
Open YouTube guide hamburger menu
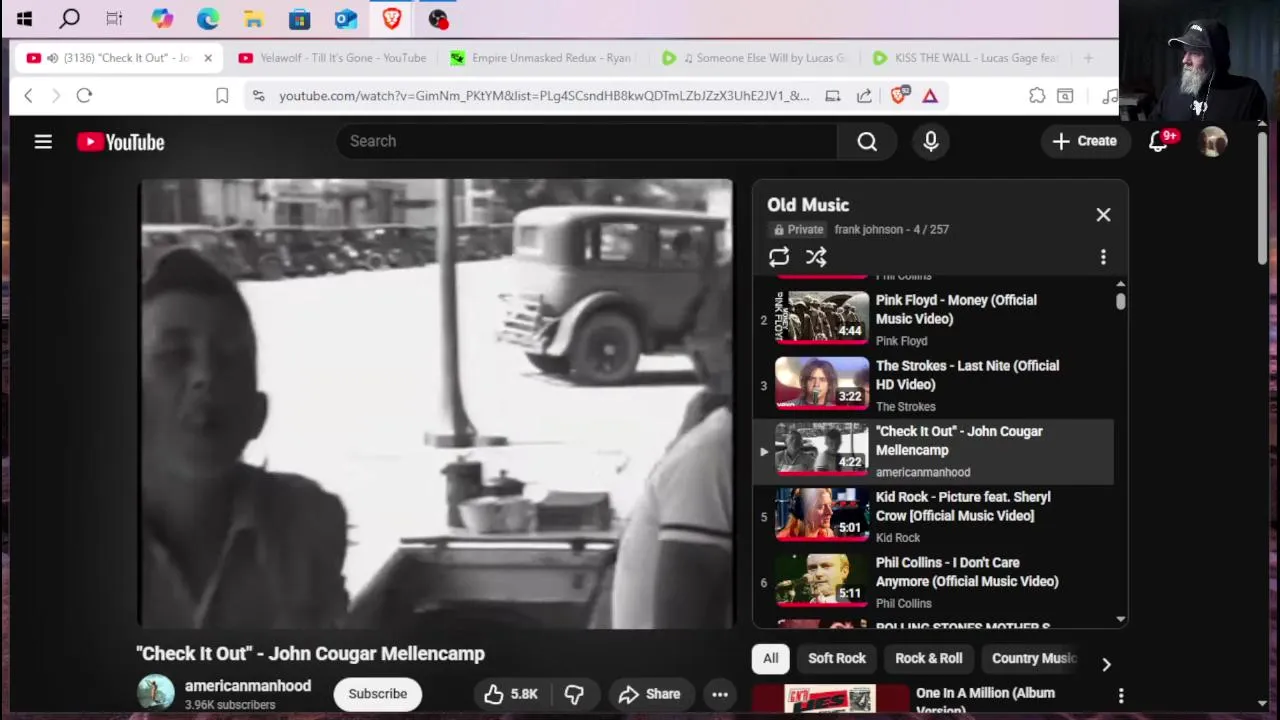43,142
